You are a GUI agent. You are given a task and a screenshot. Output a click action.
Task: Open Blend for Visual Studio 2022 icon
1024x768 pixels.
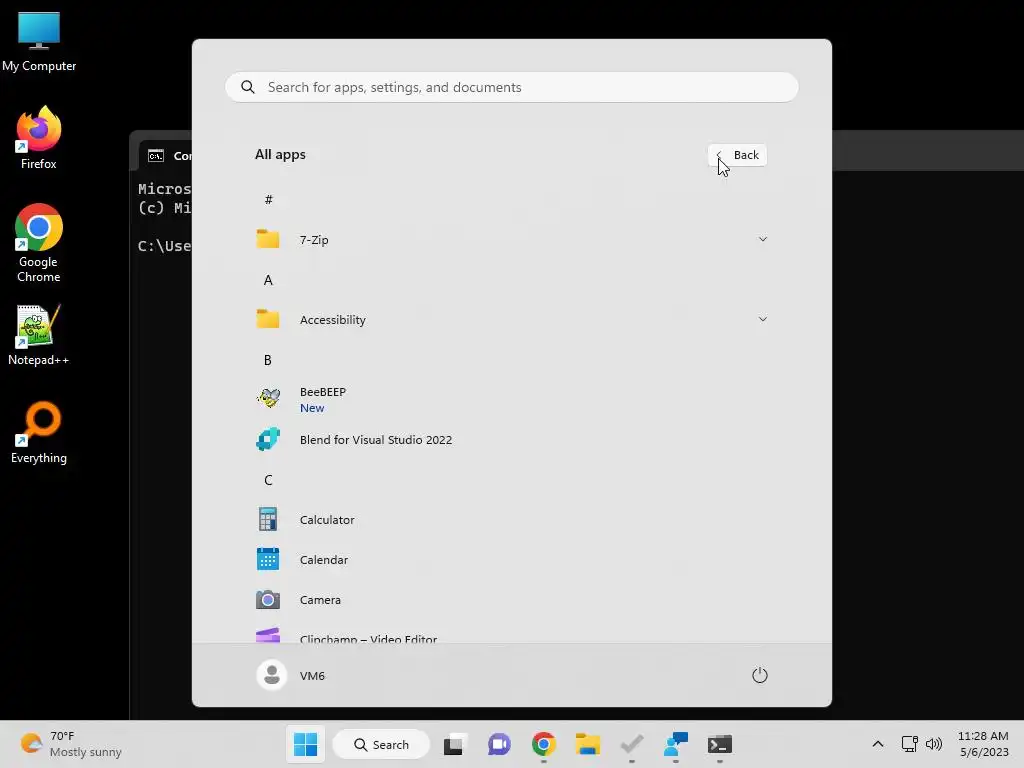pos(268,440)
